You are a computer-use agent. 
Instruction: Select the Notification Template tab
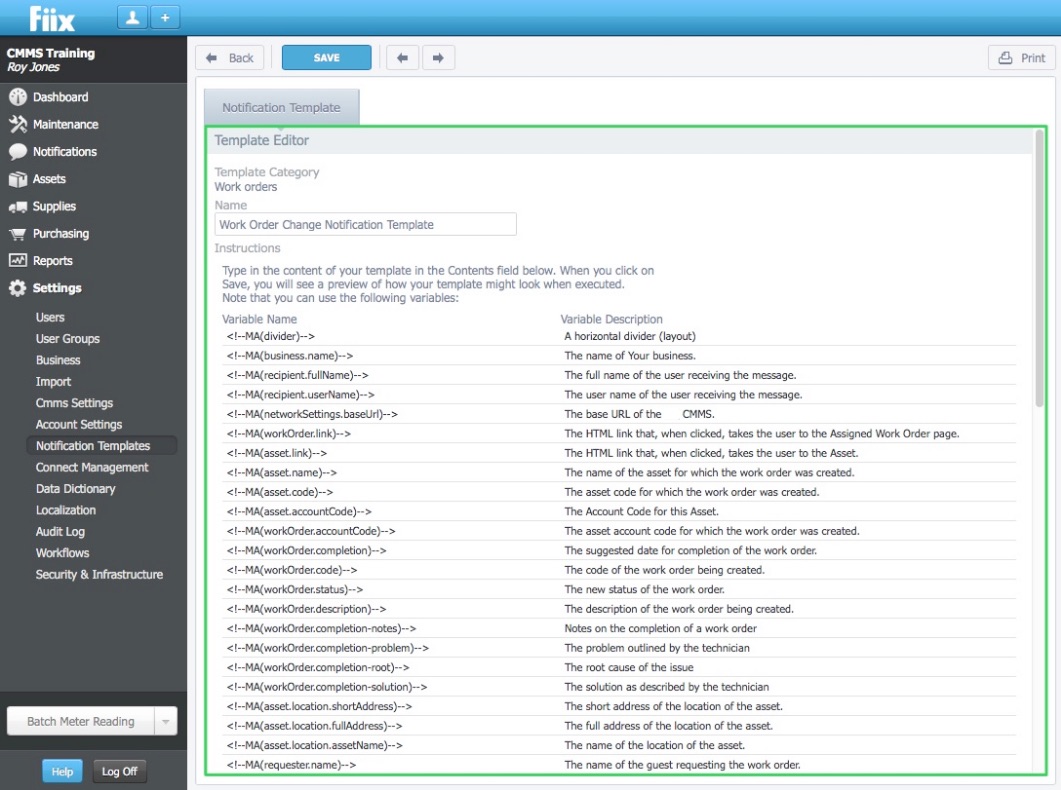coord(281,107)
